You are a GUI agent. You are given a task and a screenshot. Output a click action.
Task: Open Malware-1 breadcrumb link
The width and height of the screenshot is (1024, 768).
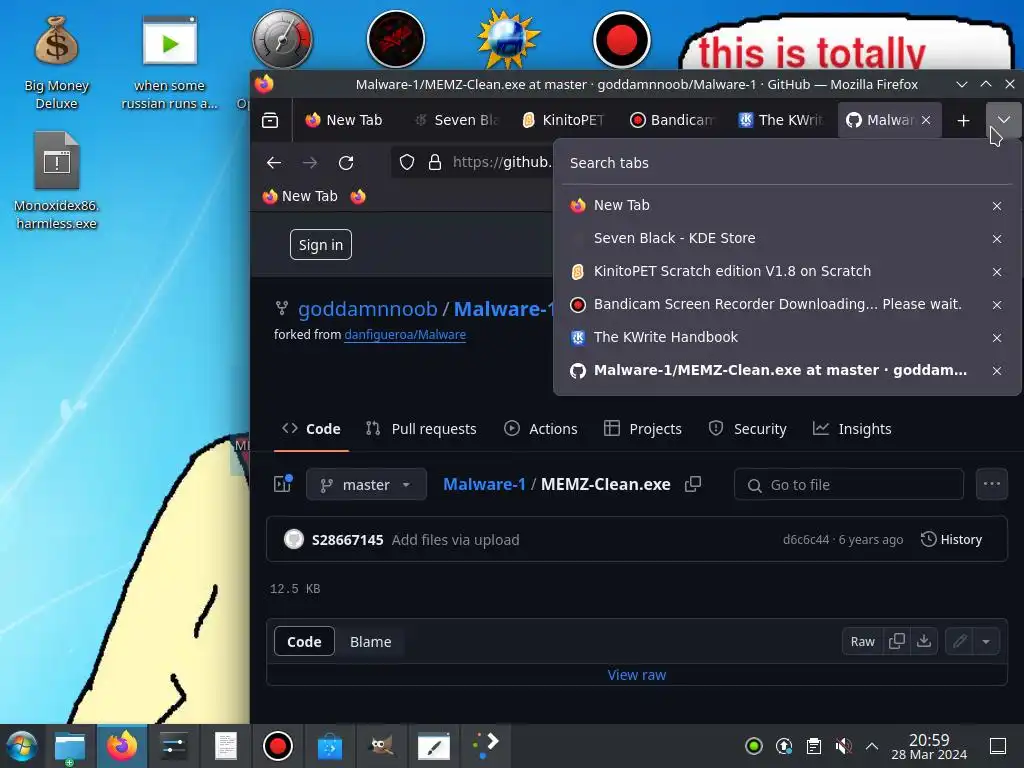click(x=484, y=485)
